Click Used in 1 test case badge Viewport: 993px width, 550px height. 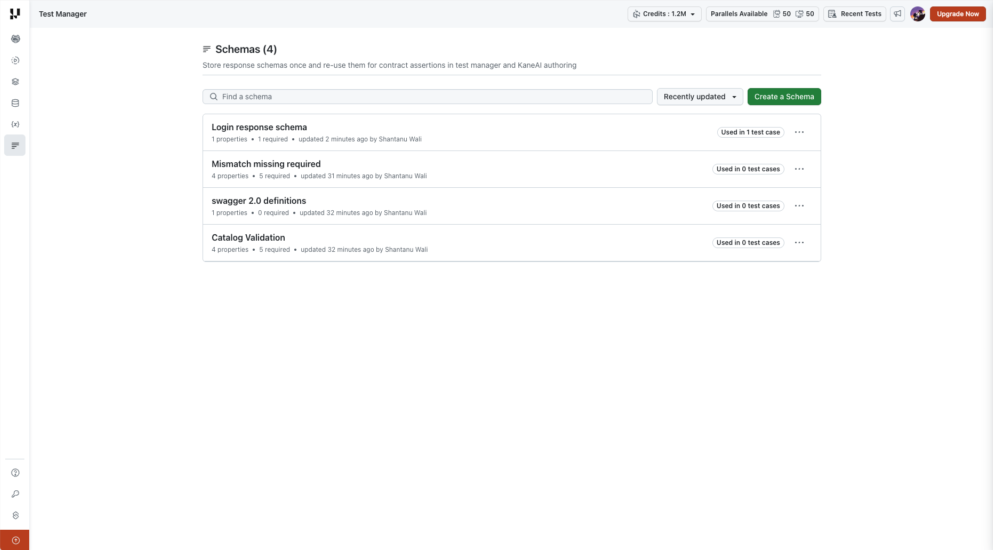coord(750,132)
